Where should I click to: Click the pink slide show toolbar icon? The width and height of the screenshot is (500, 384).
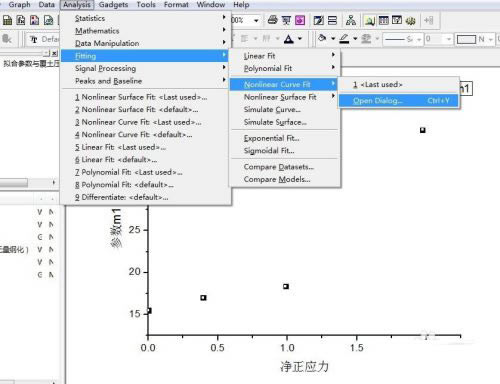point(300,20)
